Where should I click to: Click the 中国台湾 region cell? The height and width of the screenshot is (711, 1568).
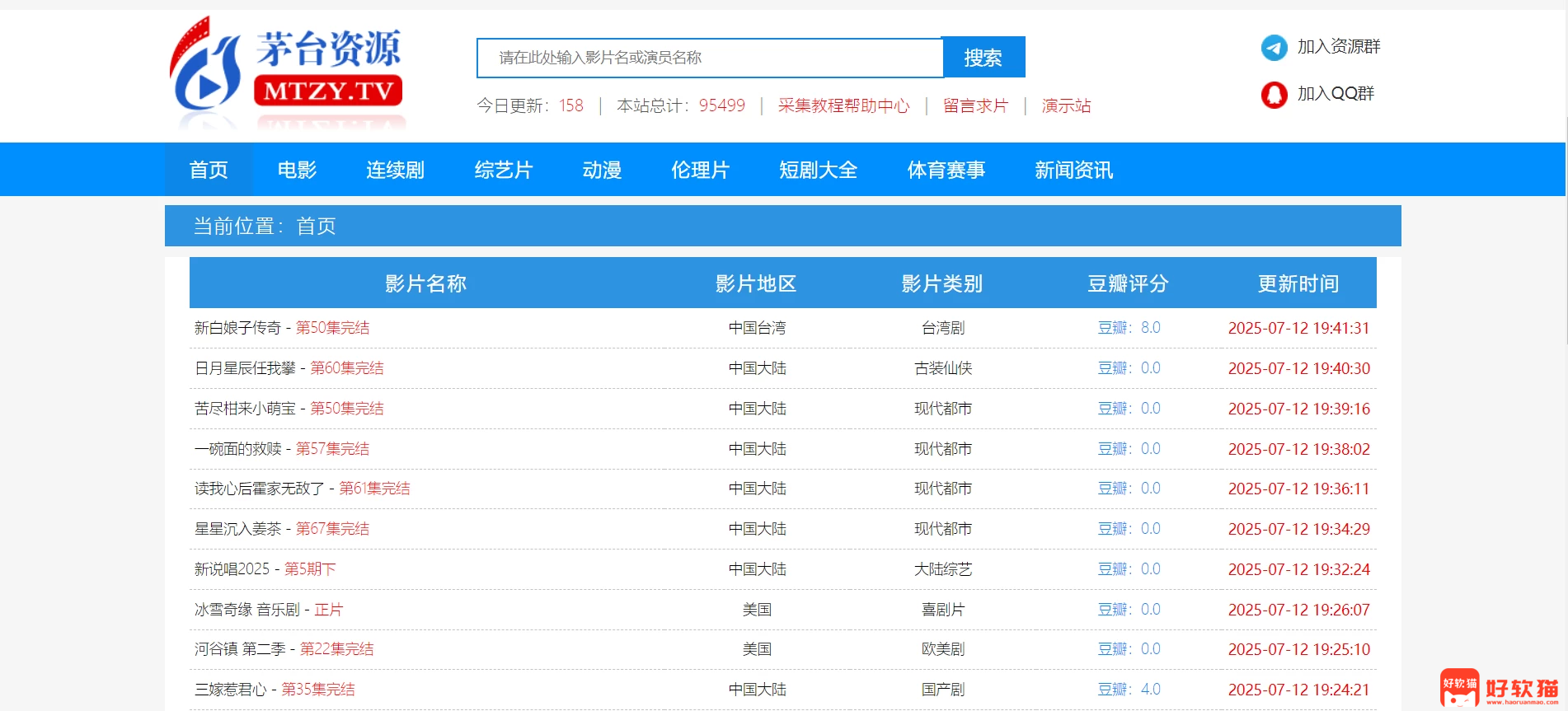758,328
